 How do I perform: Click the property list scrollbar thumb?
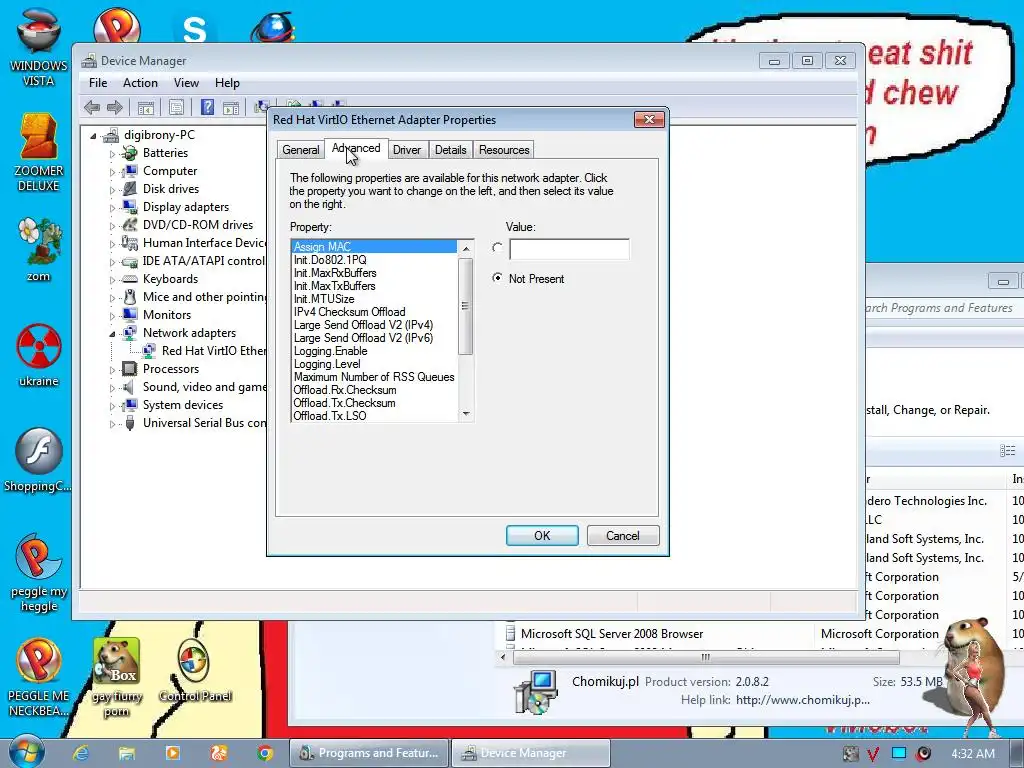(466, 306)
